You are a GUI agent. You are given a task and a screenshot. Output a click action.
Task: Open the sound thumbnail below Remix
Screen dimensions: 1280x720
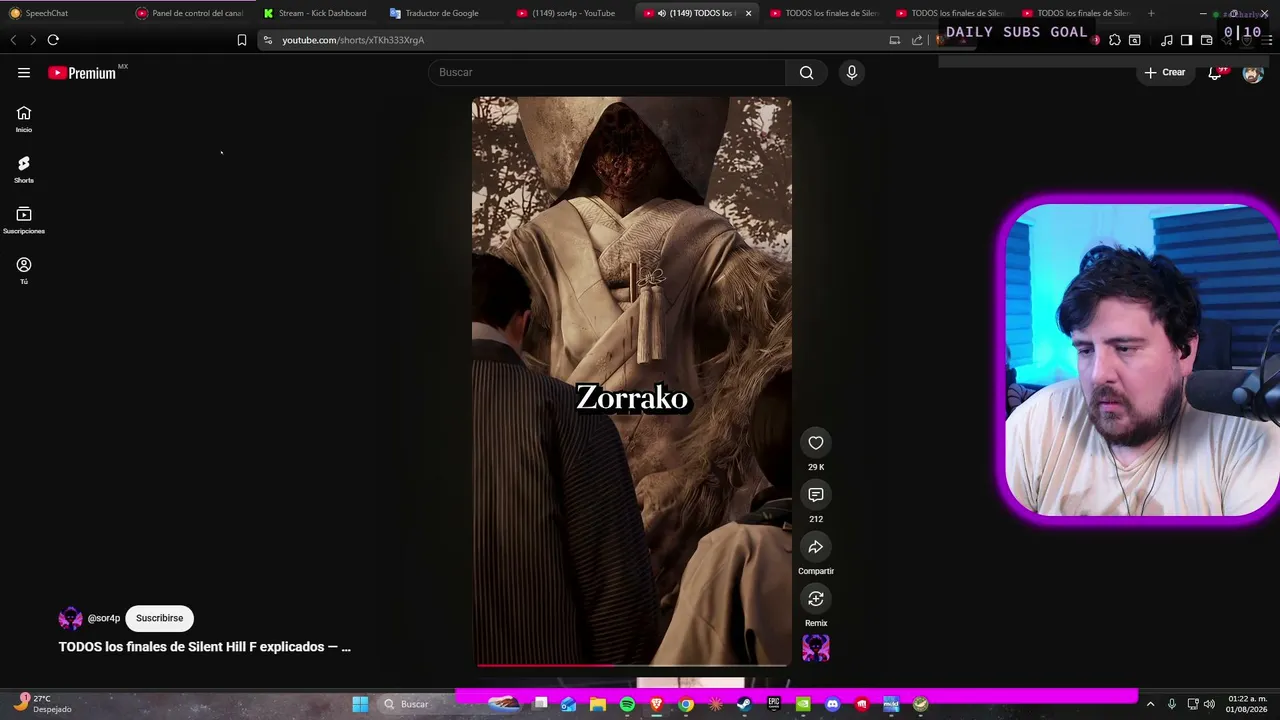816,648
